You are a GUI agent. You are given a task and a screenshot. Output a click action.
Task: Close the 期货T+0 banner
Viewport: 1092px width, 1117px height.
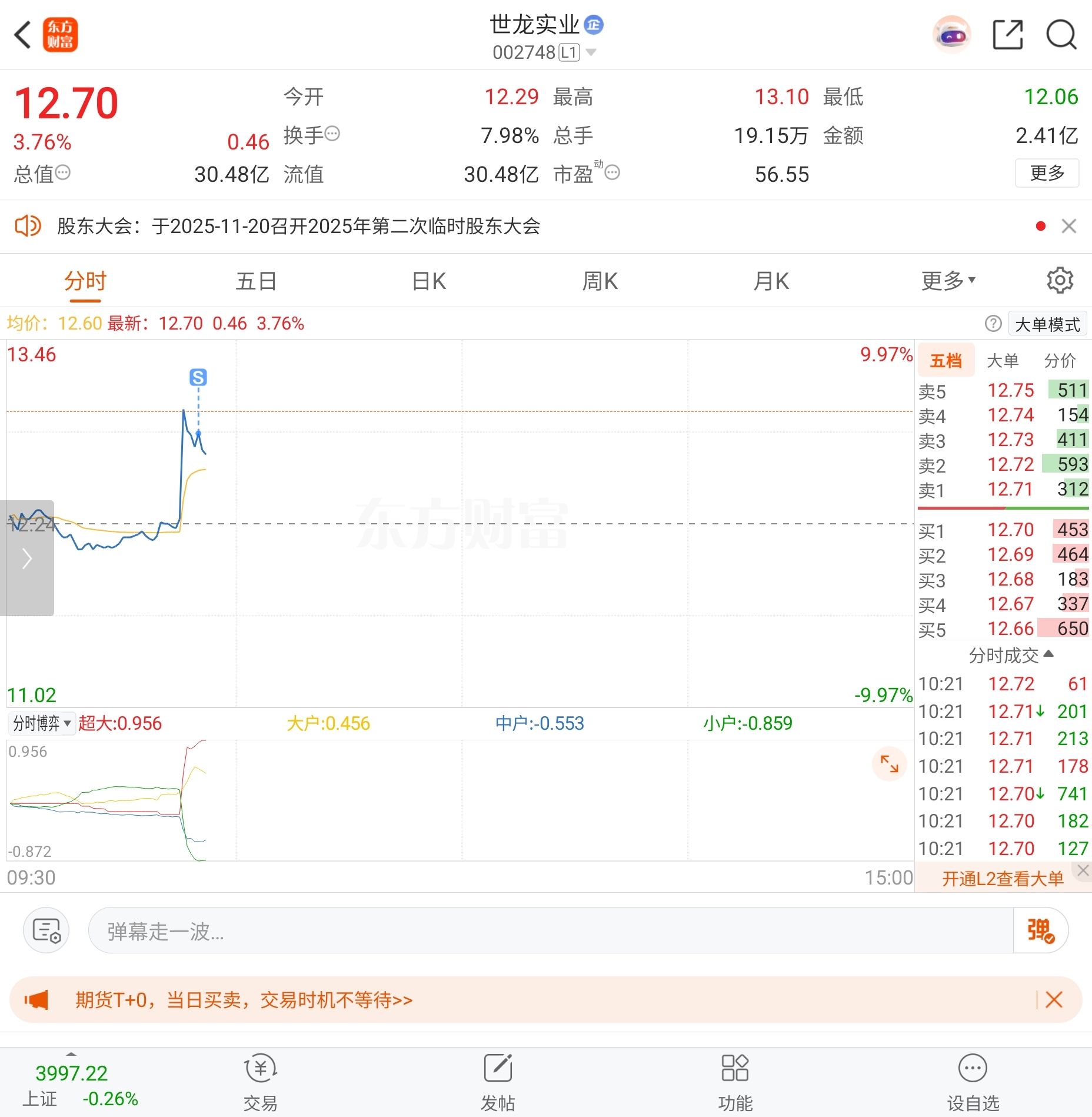point(1054,1000)
